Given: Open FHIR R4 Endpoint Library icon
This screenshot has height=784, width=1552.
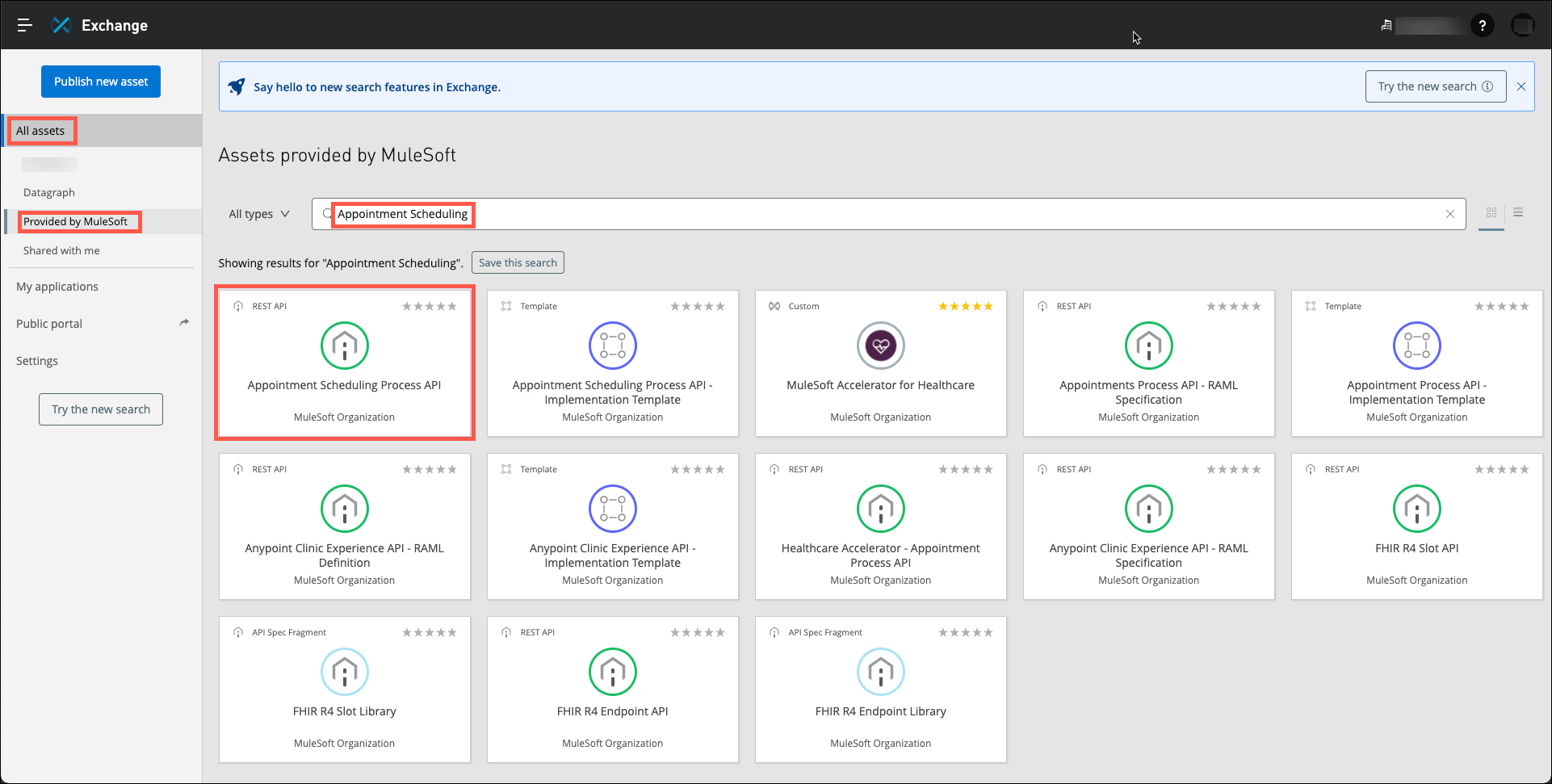Looking at the screenshot, I should (x=881, y=672).
